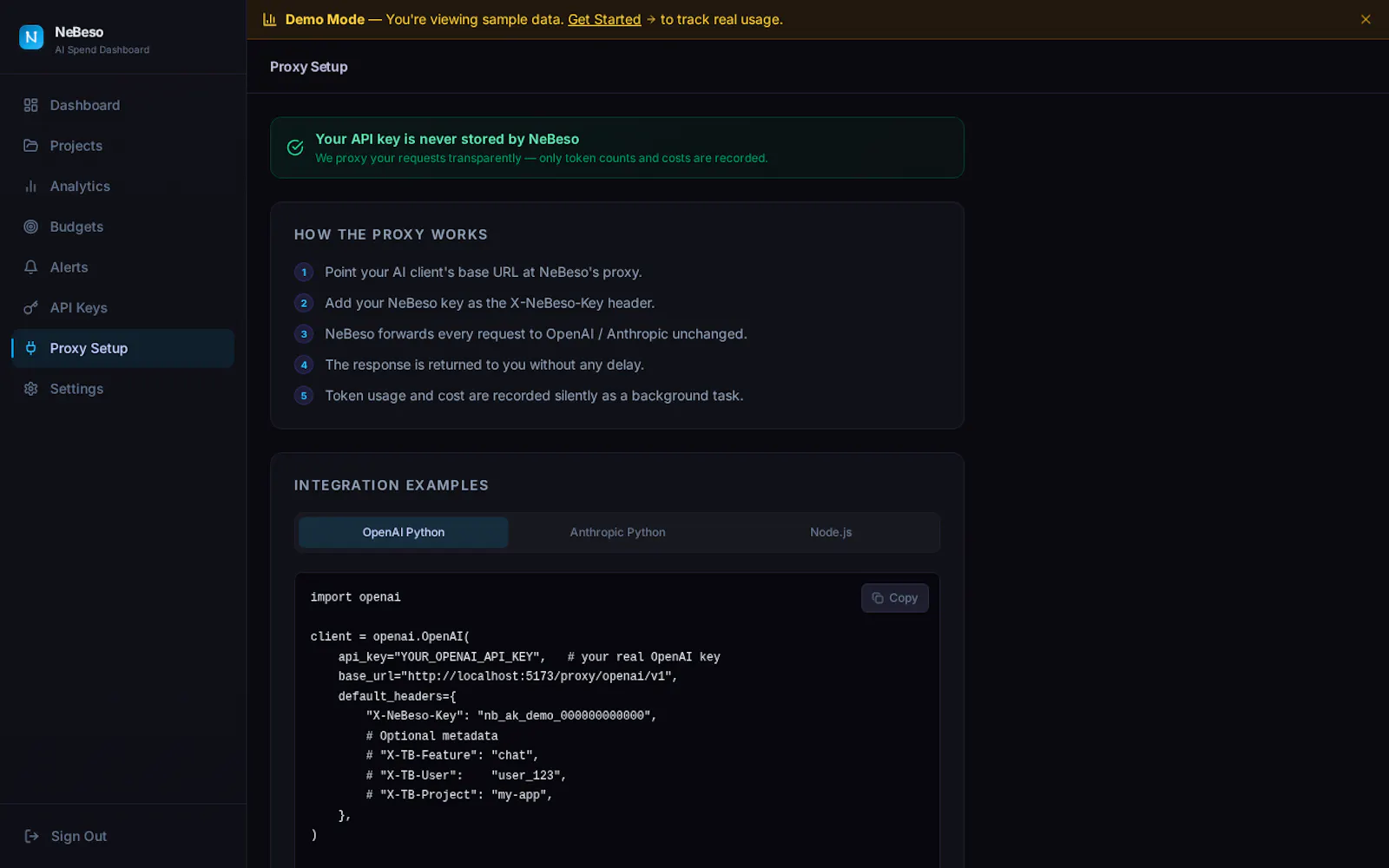The image size is (1389, 868).
Task: Click the Projects folder icon
Action: [x=31, y=146]
